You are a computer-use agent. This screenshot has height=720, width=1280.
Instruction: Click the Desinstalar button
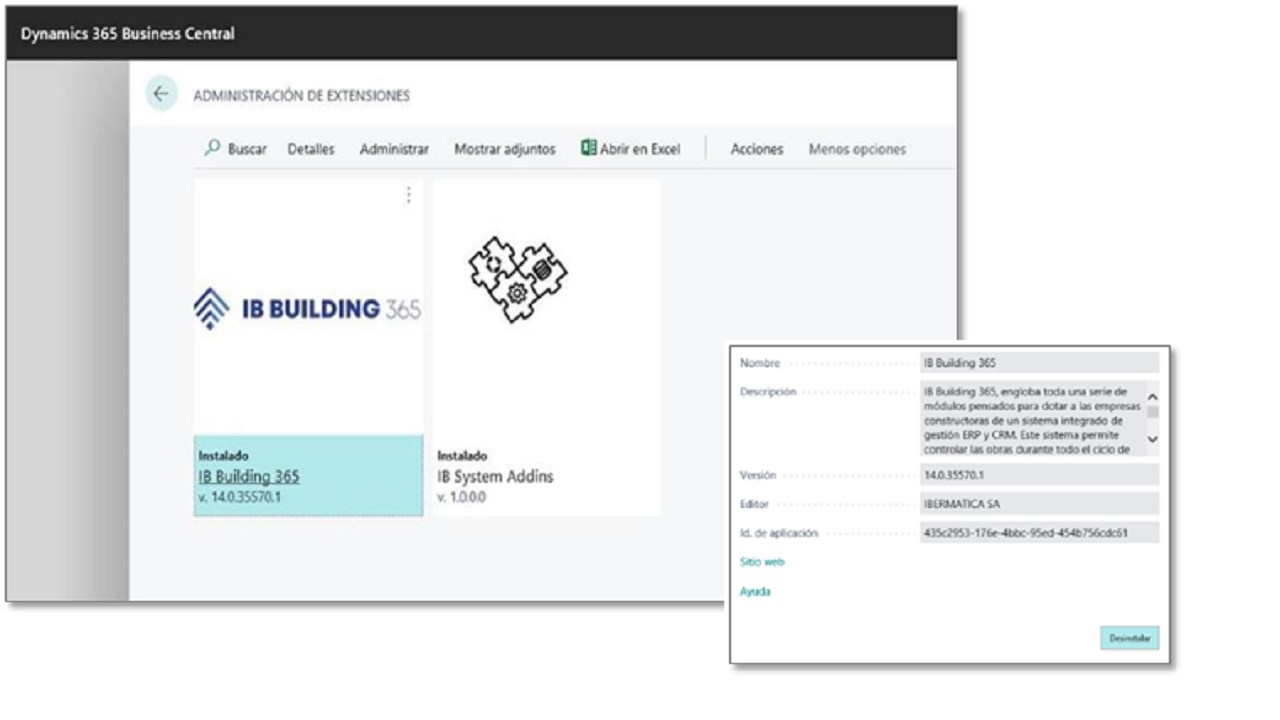[1129, 638]
